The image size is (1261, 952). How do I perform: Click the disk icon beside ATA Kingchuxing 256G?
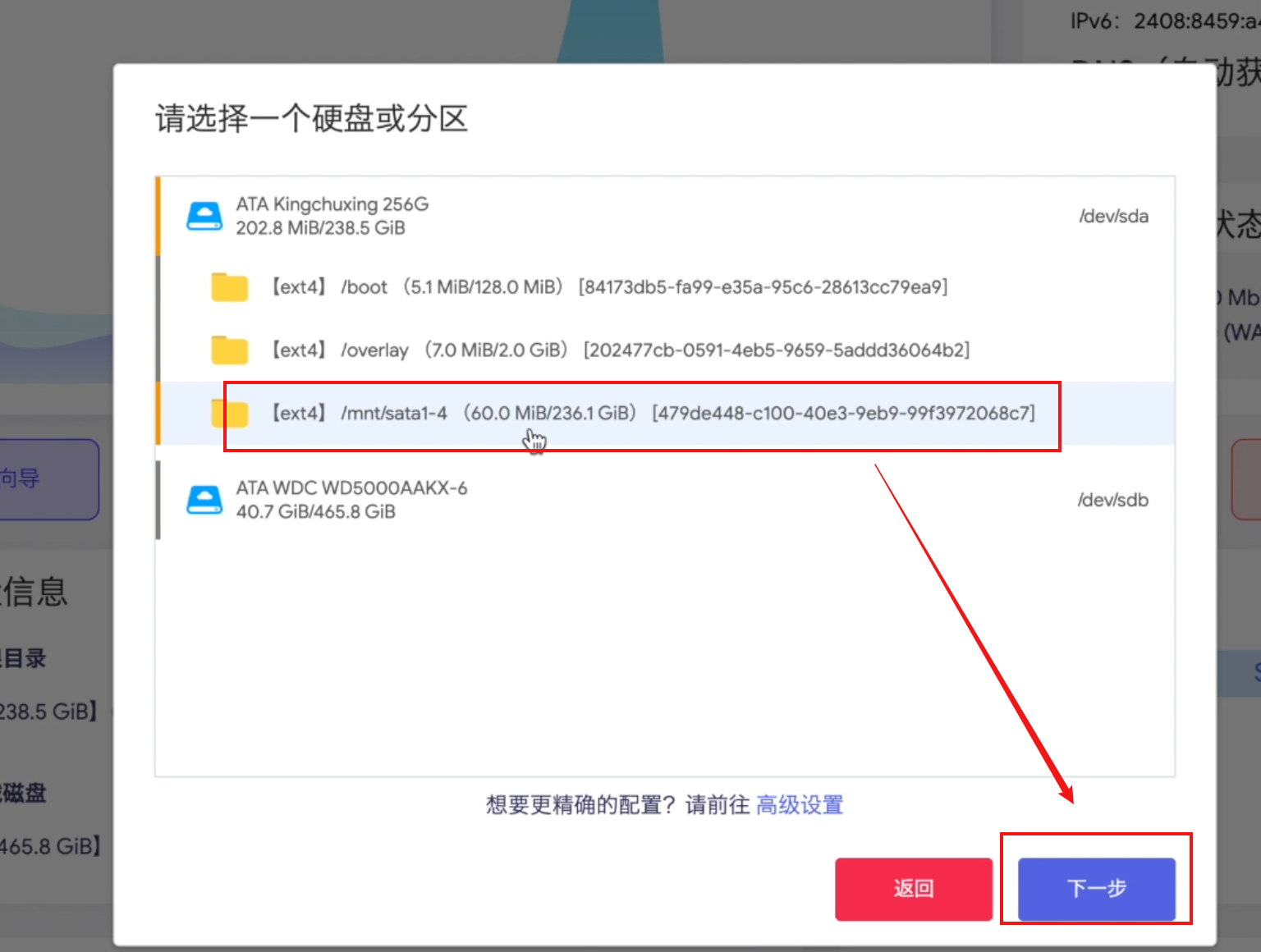(204, 215)
